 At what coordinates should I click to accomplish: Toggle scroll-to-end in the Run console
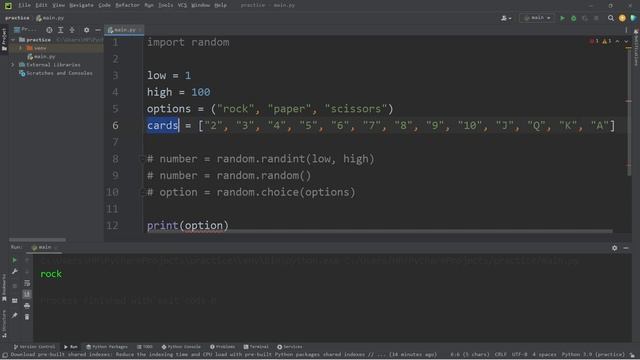pos(27,294)
